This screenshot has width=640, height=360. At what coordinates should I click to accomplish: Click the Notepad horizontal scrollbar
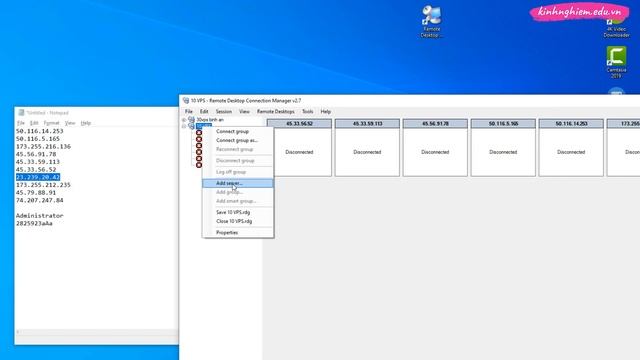pos(97,332)
